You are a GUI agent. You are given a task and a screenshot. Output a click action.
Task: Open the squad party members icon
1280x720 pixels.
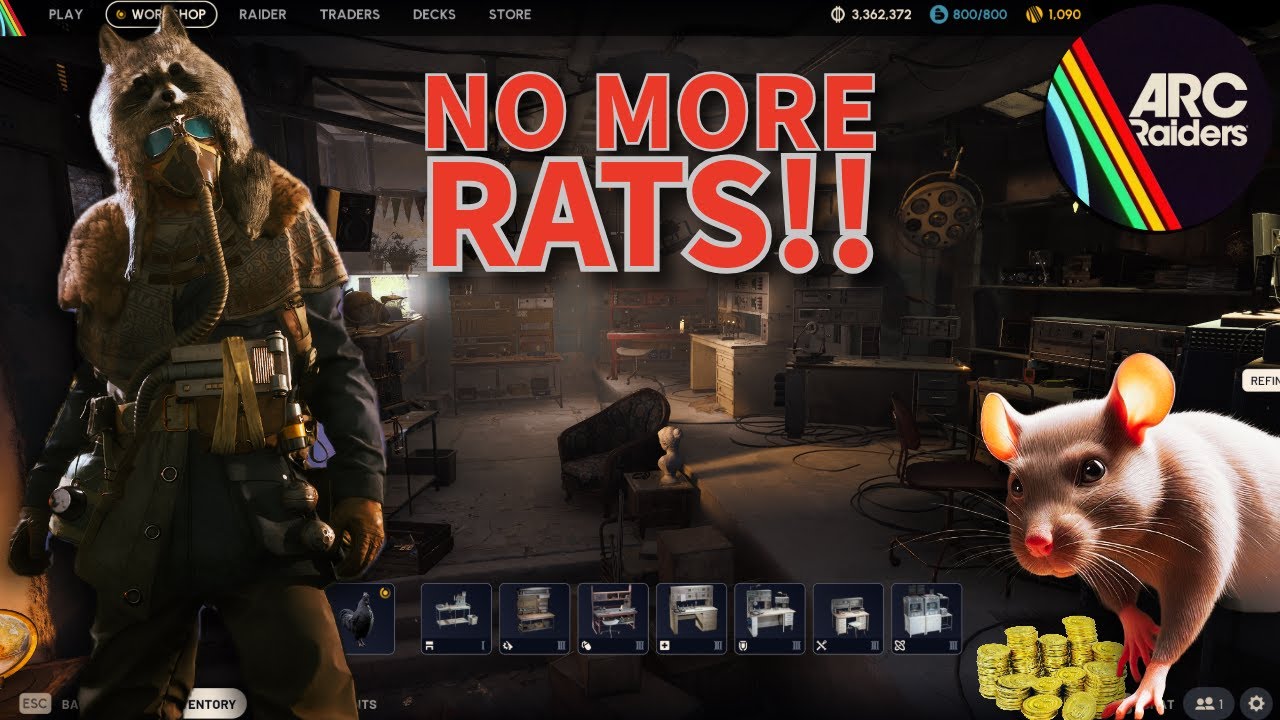(x=1208, y=703)
